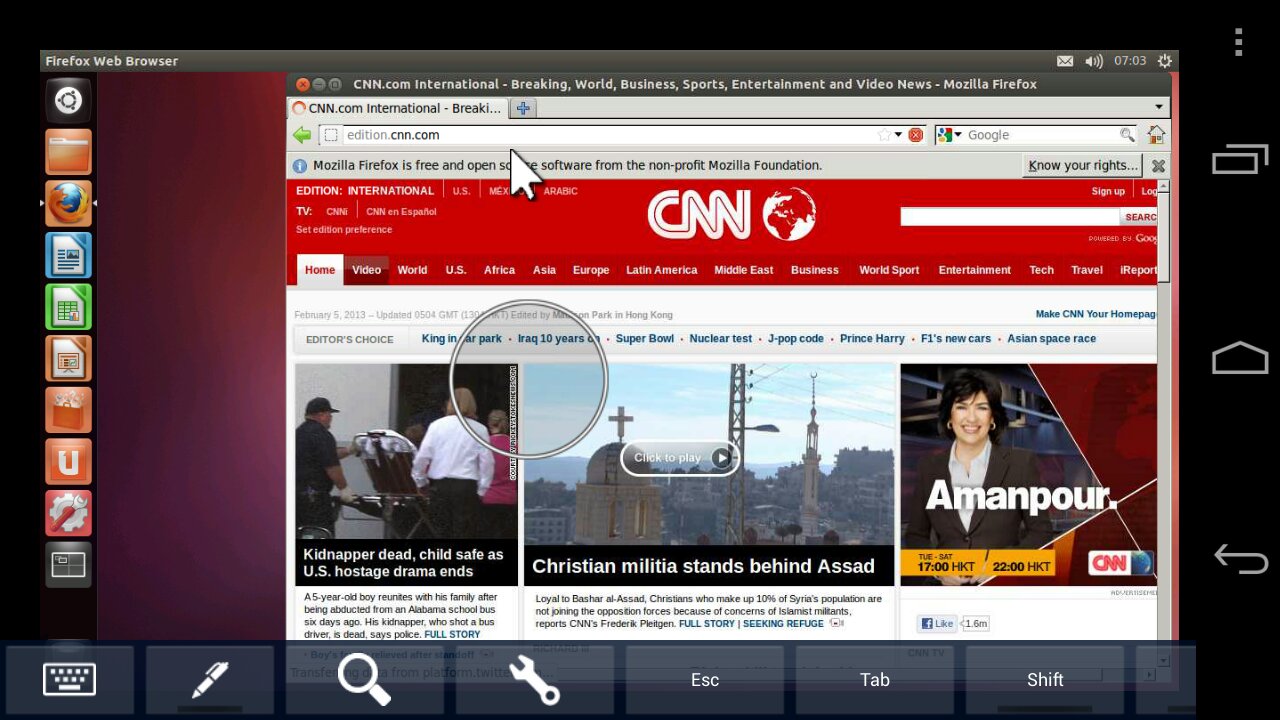Viewport: 1280px width, 720px height.
Task: Open mail indicator in top panel
Action: click(1065, 61)
